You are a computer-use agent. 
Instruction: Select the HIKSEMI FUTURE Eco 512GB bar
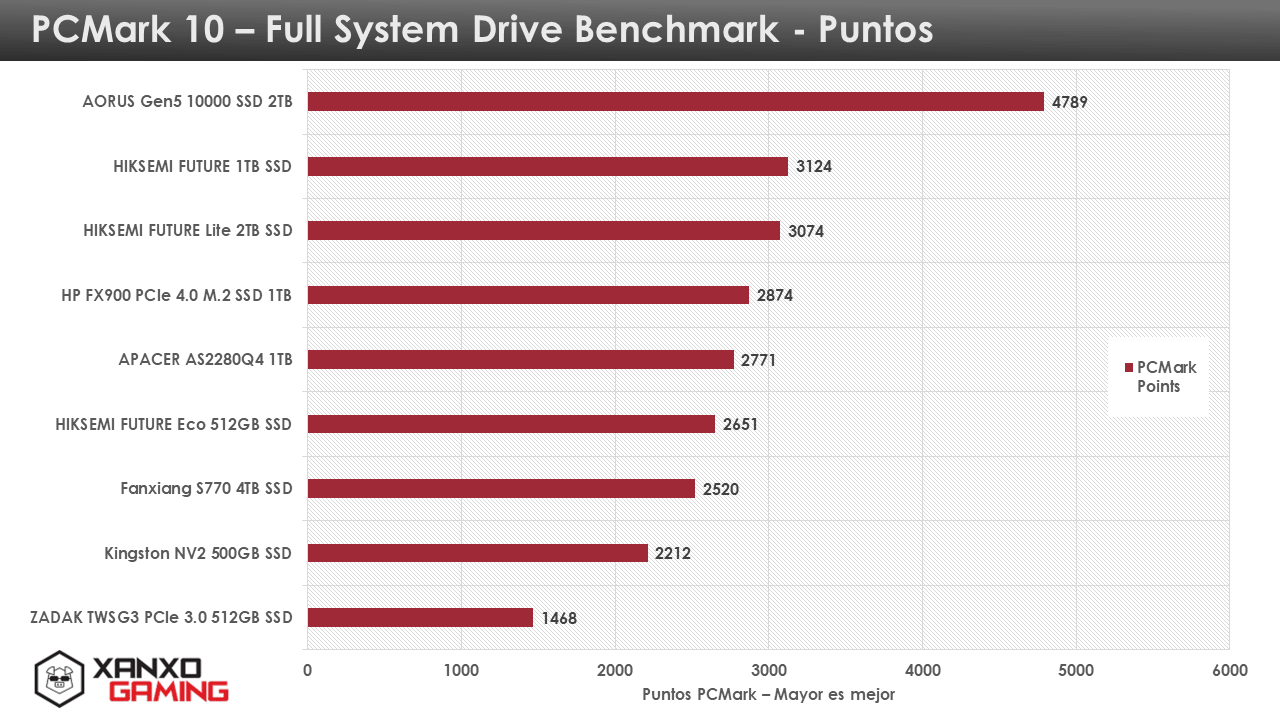tap(511, 424)
